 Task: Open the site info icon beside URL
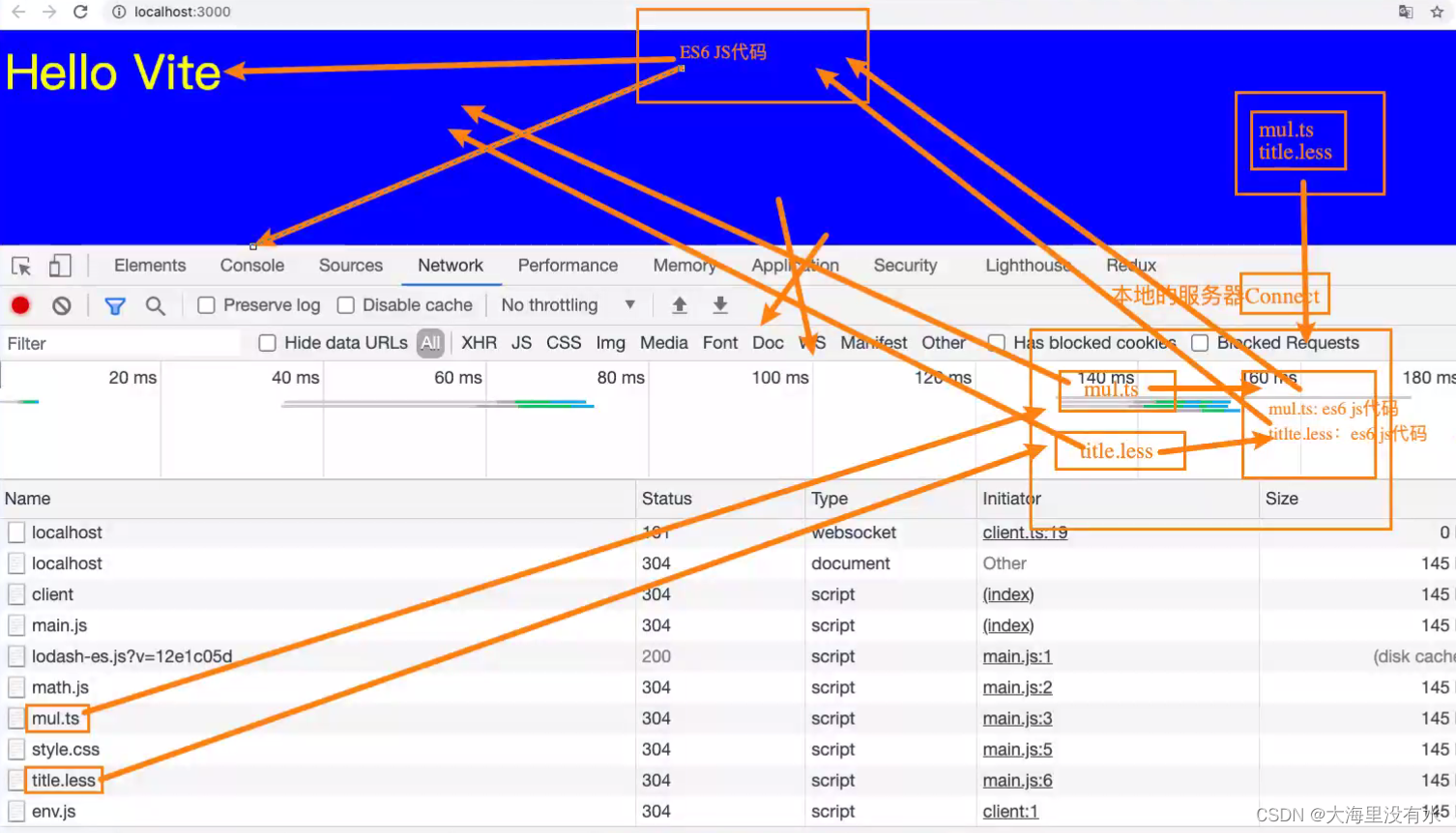[x=119, y=12]
